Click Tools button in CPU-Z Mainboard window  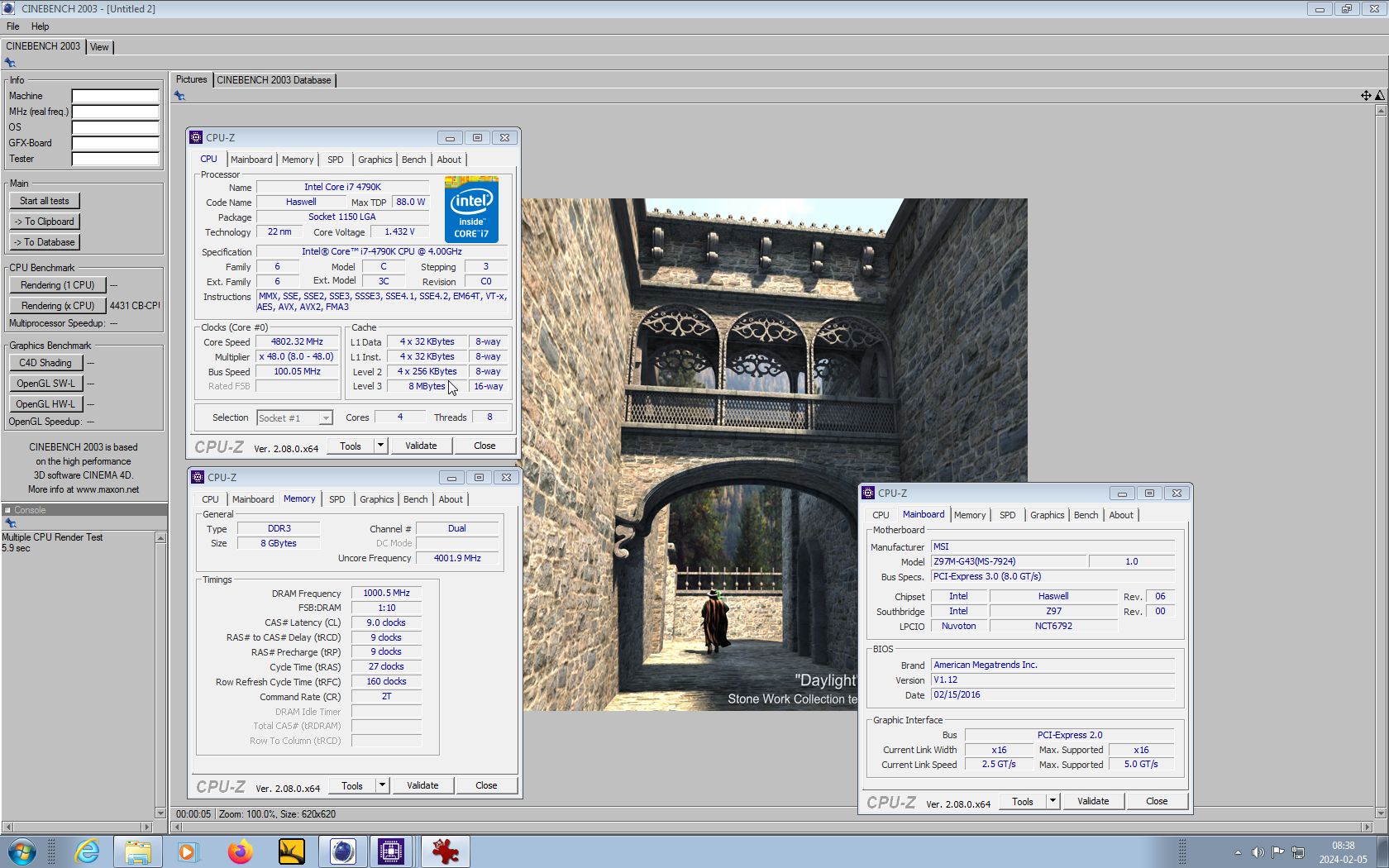[1023, 801]
